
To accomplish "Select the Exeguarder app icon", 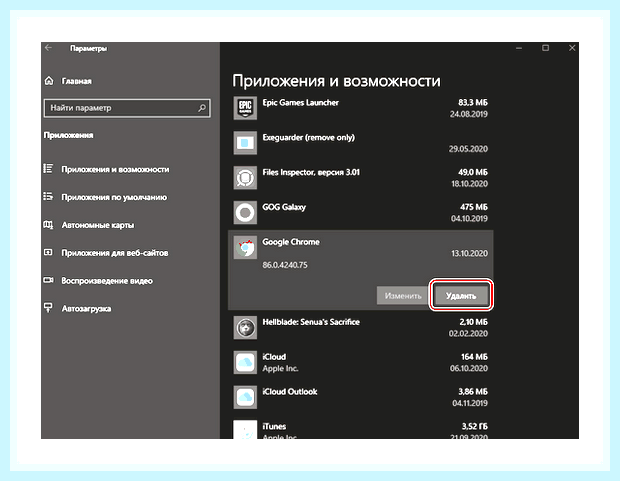I will 245,143.
